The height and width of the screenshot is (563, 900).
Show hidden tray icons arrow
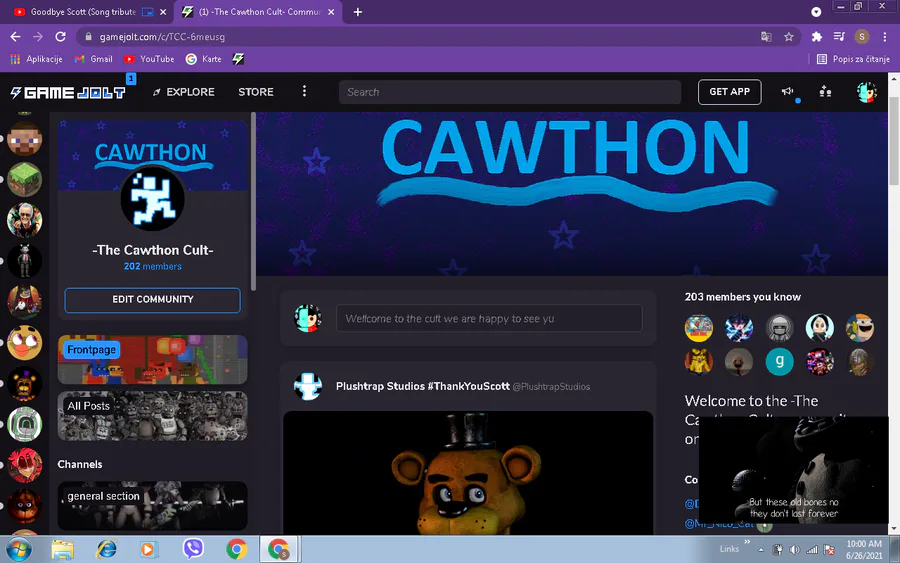click(x=761, y=550)
